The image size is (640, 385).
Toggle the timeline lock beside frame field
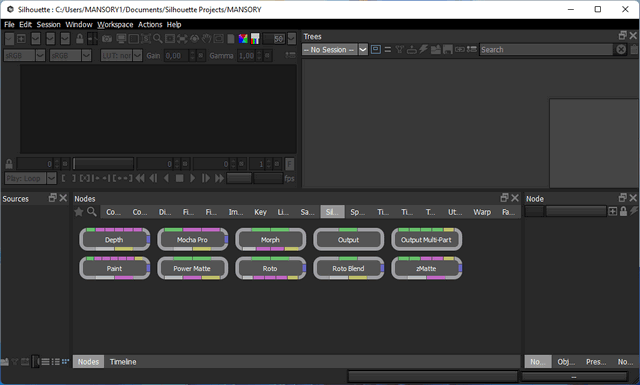point(9,164)
